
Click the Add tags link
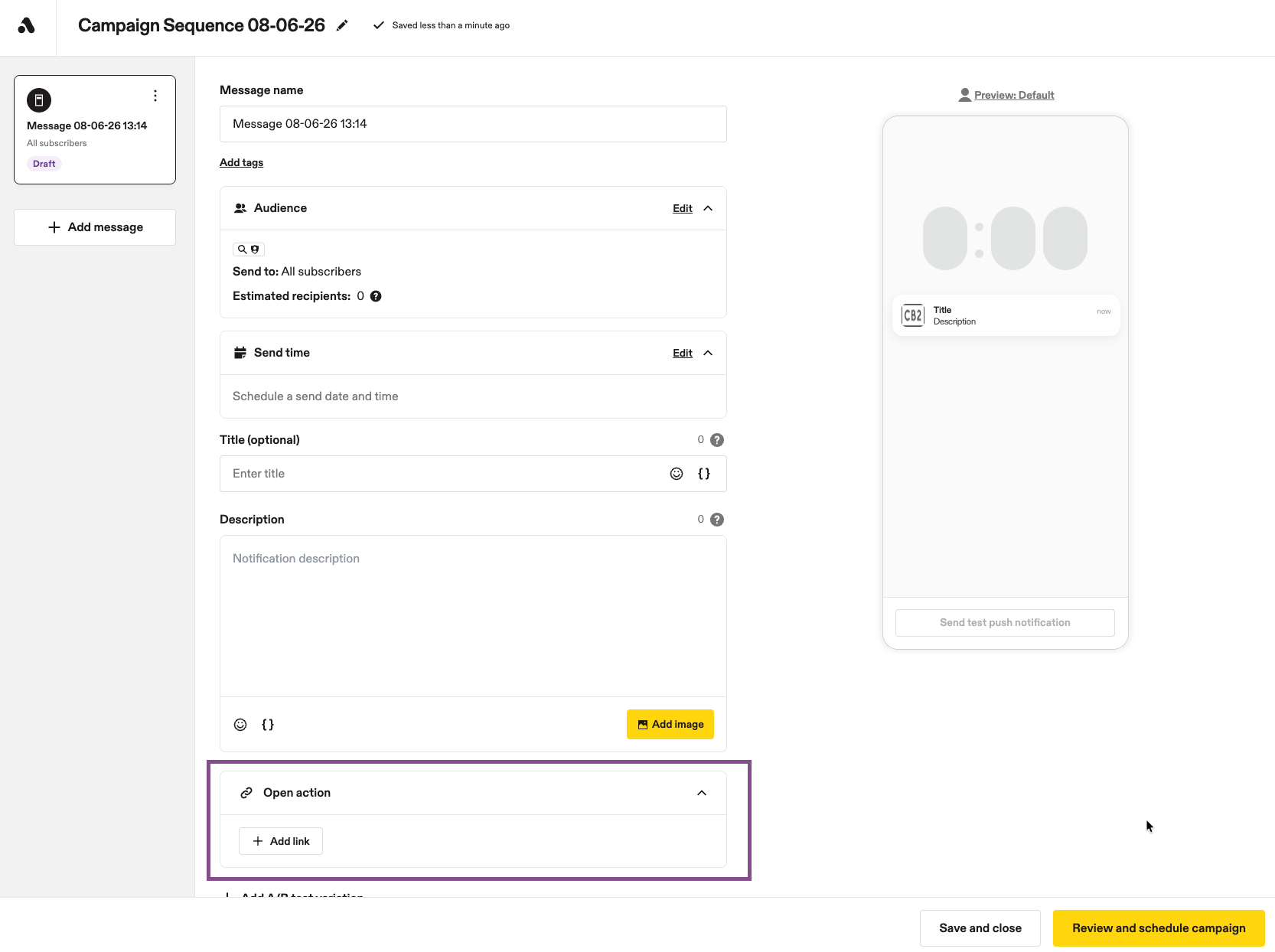point(241,162)
